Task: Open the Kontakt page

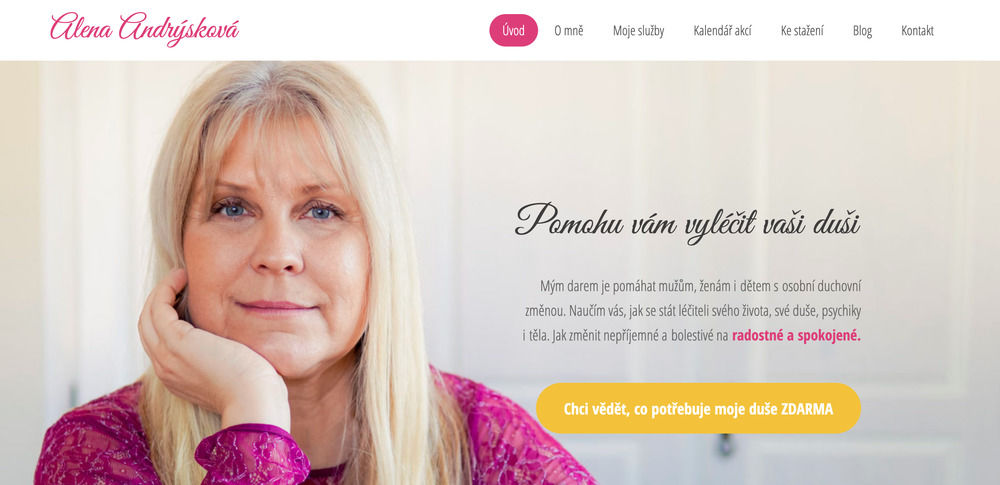Action: [x=917, y=31]
